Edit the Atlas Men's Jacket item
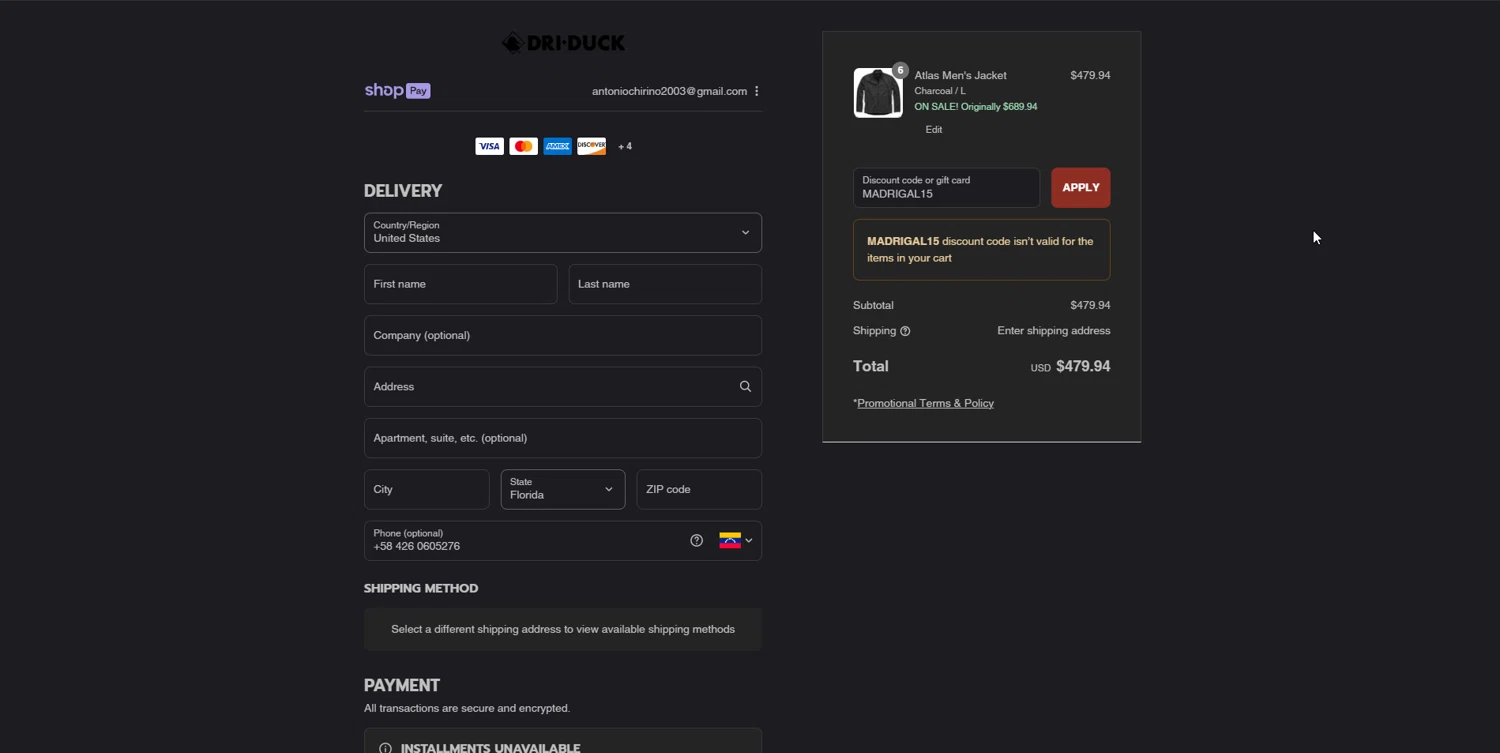 click(x=933, y=129)
